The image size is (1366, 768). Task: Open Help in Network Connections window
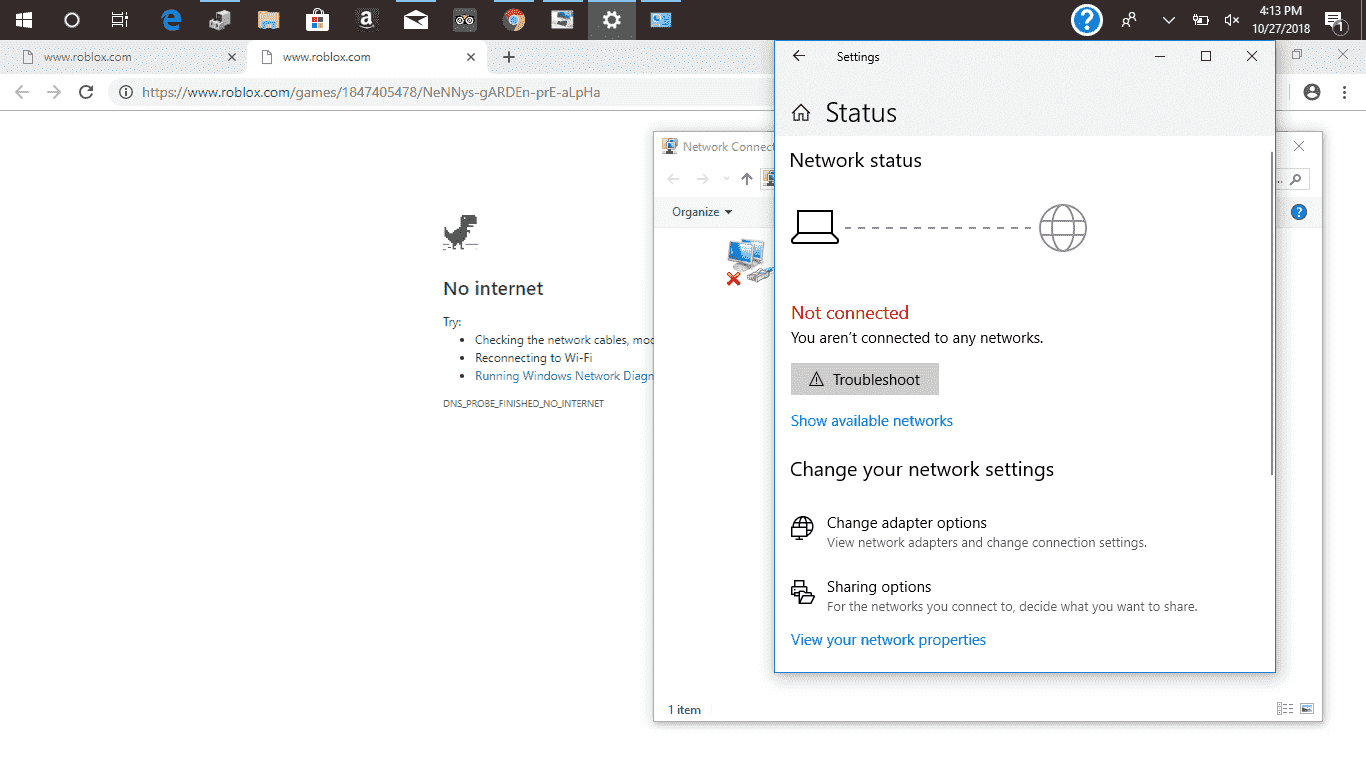pyautogui.click(x=1299, y=212)
